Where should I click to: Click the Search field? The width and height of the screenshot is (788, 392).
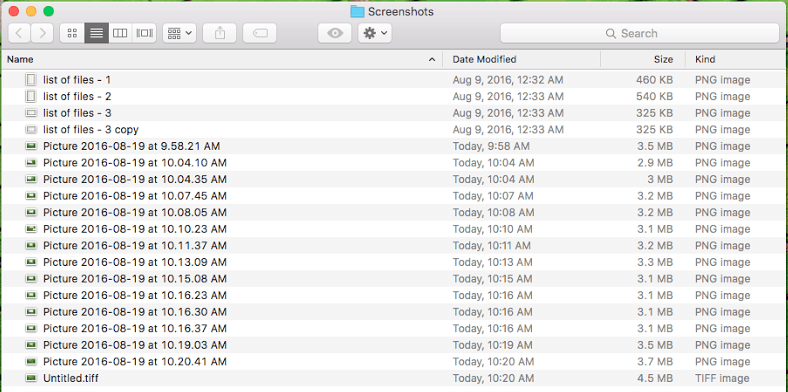(x=639, y=34)
